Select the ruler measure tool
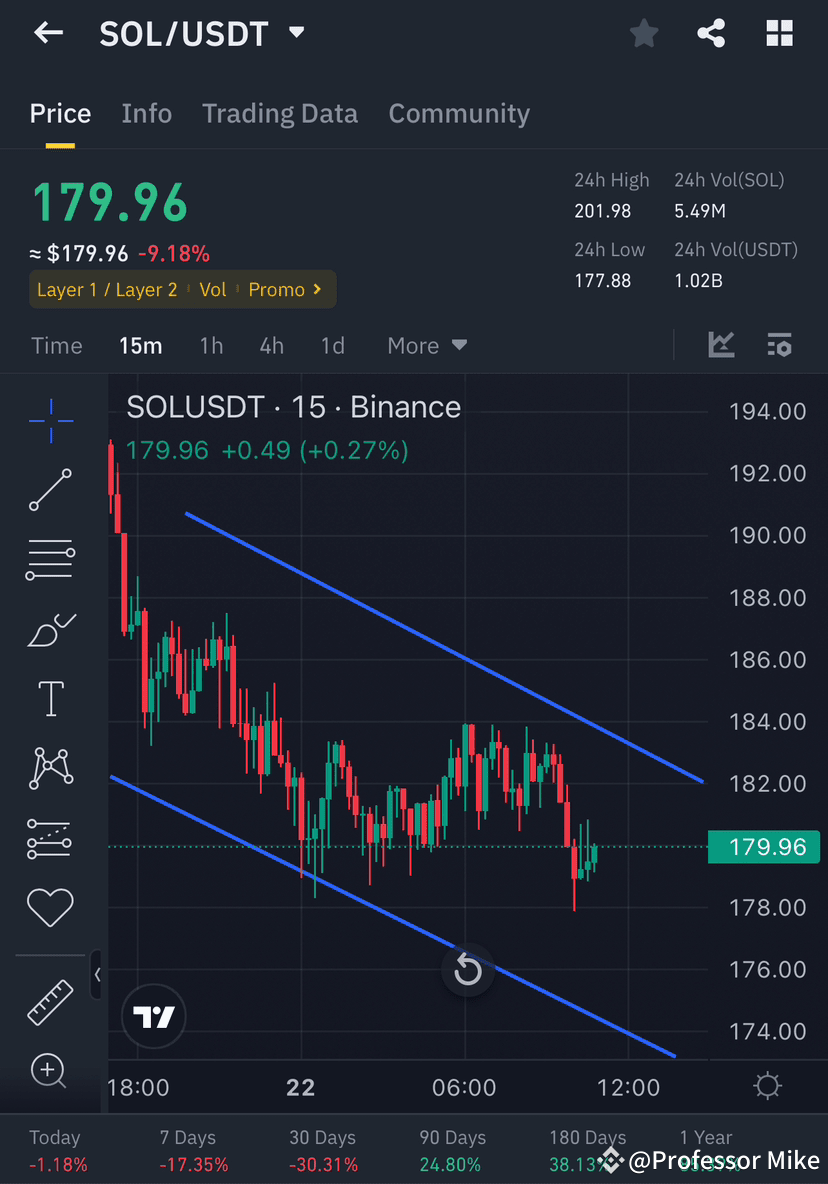The height and width of the screenshot is (1184, 828). pos(50,1001)
